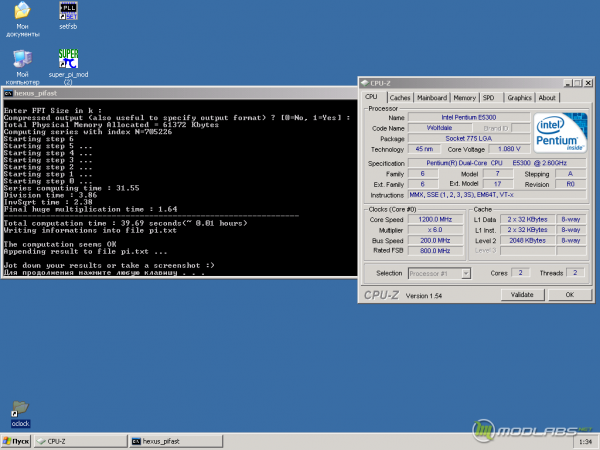Click the Ext. Model value 17

(497, 184)
